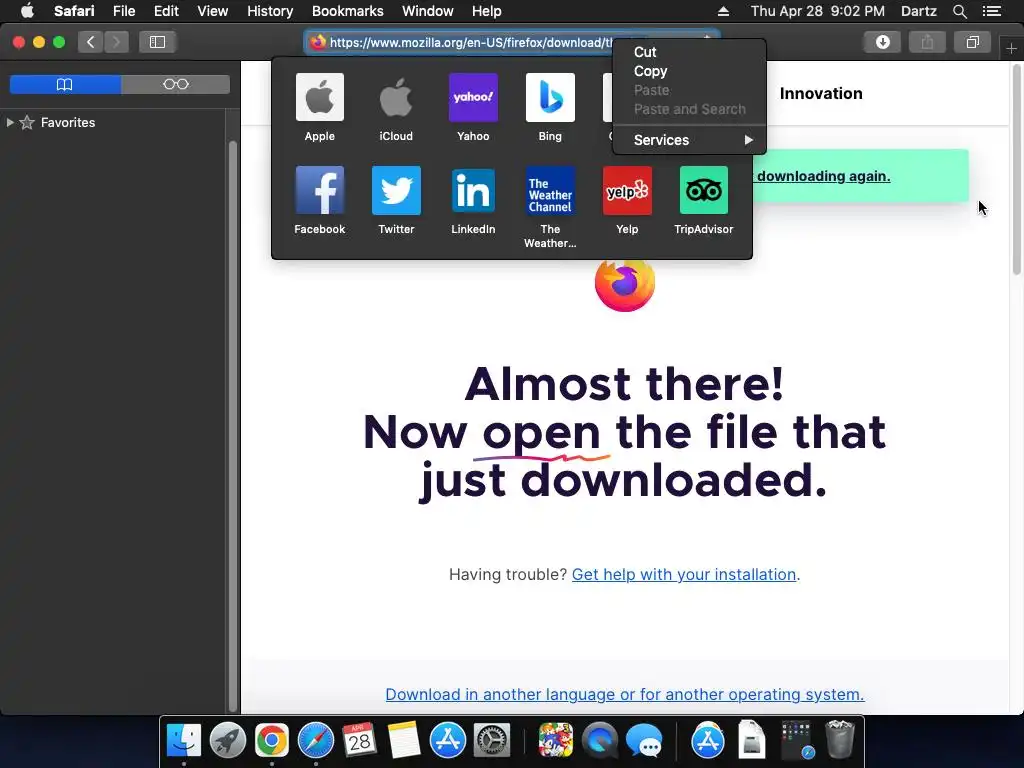Open the Window menu

428,11
